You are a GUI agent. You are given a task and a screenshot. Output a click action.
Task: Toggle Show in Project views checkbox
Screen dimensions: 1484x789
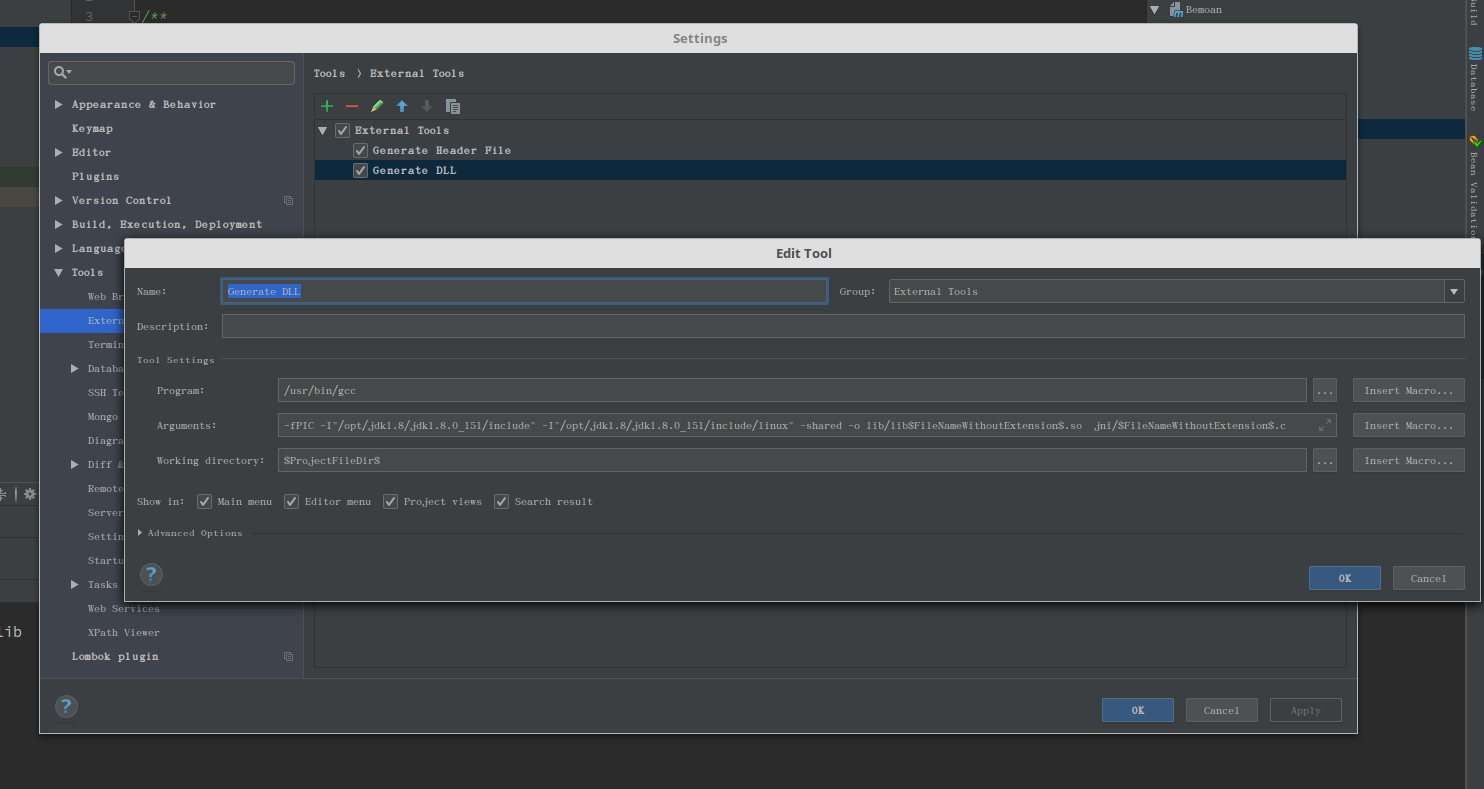tap(390, 501)
